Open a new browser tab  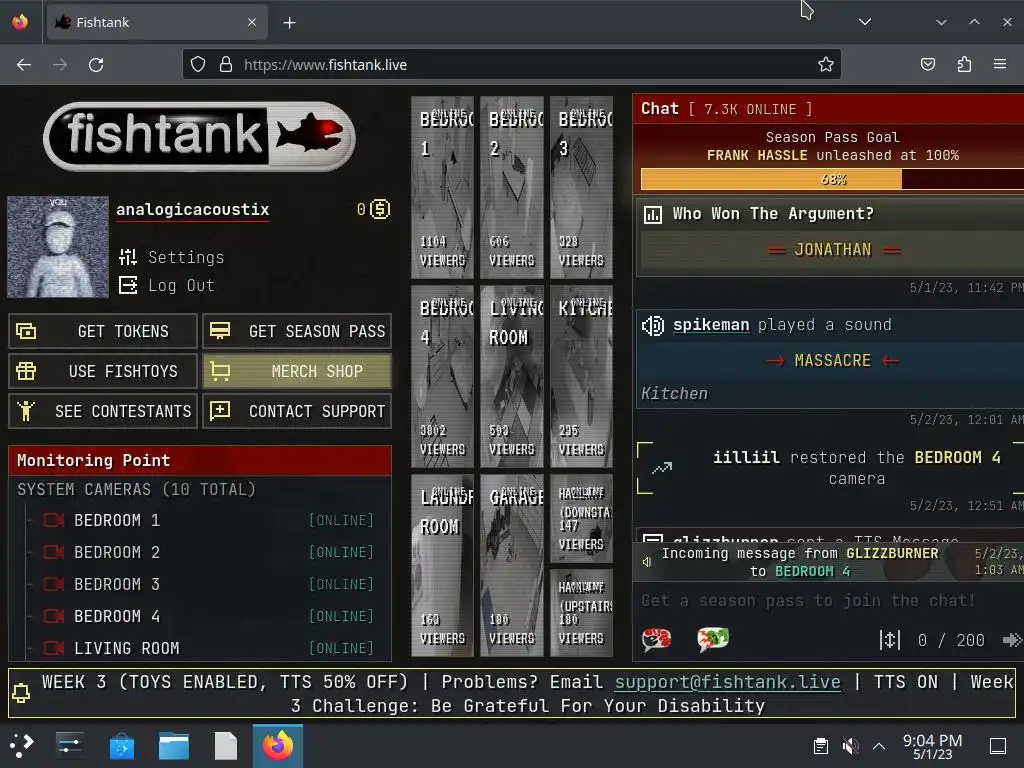289,23
